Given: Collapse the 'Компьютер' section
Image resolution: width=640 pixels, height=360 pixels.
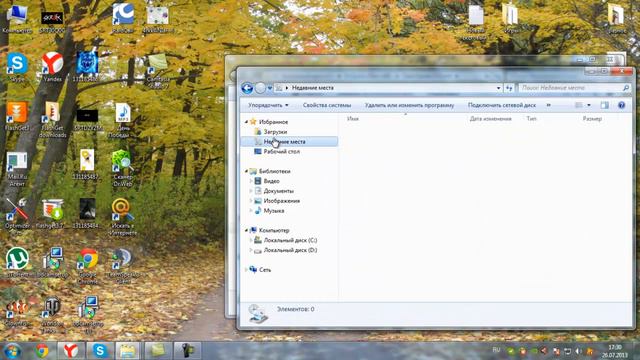Looking at the screenshot, I should tap(246, 230).
